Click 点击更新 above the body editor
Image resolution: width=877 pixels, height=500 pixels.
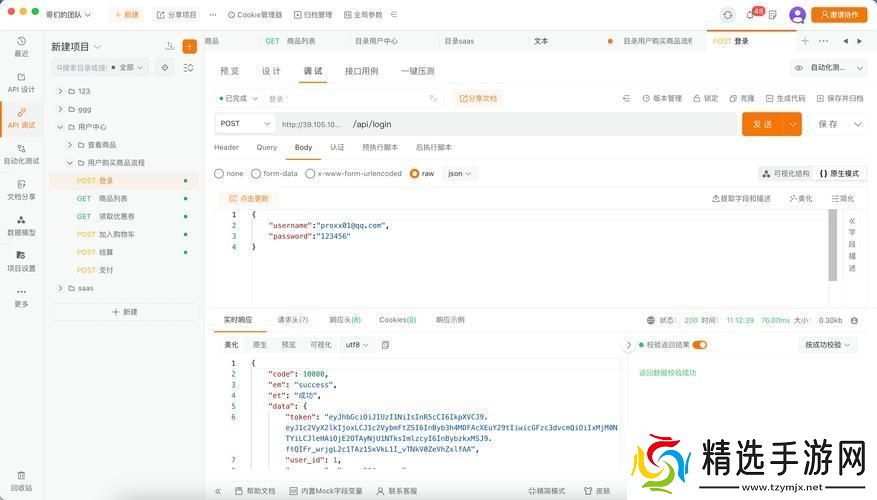tap(249, 199)
